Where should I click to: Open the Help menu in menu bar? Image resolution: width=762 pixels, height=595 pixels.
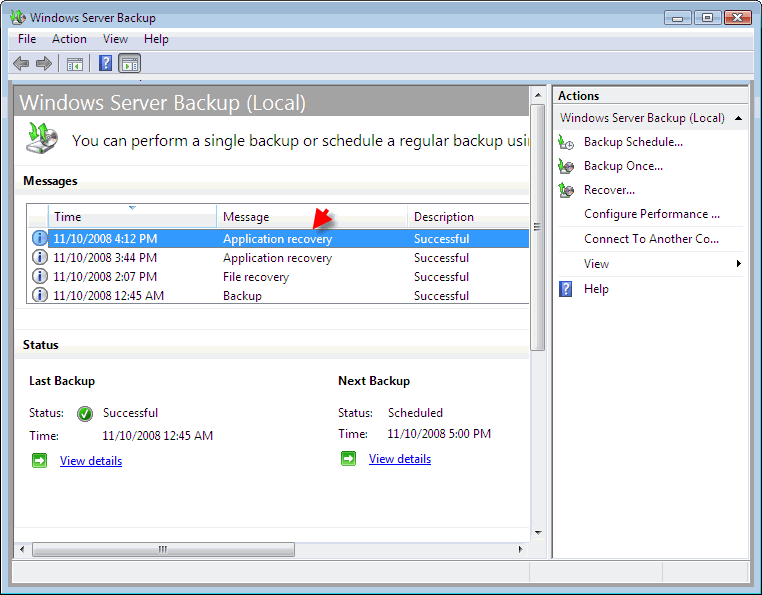[x=156, y=39]
